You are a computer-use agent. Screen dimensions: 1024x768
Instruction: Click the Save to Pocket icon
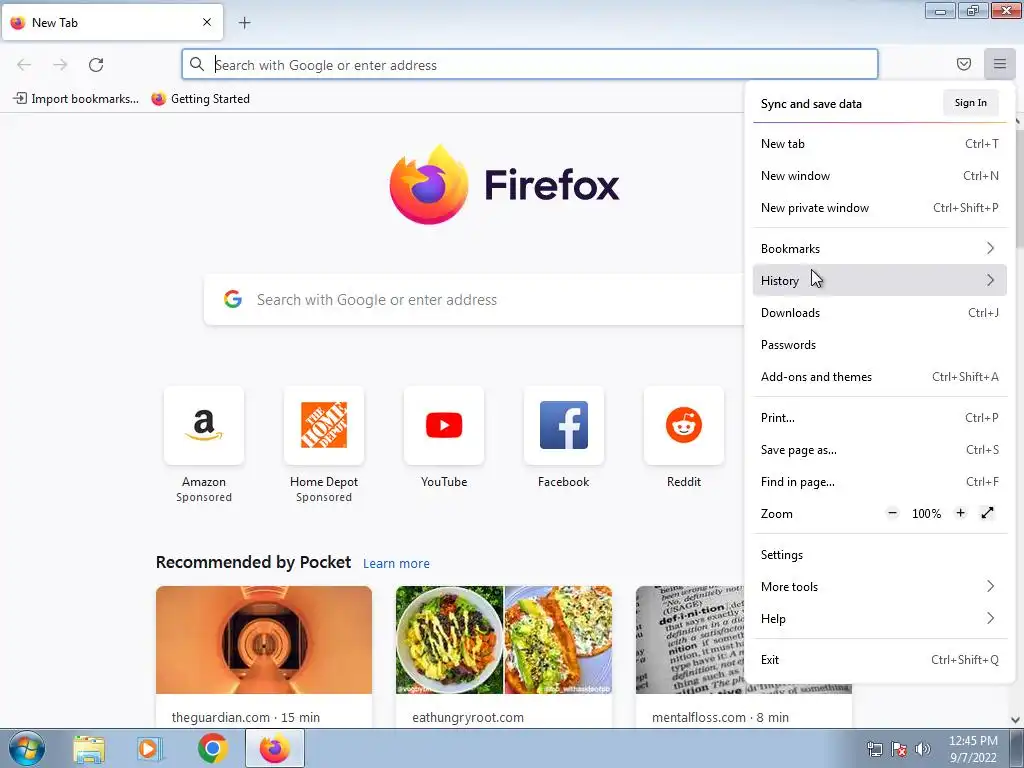click(x=963, y=64)
